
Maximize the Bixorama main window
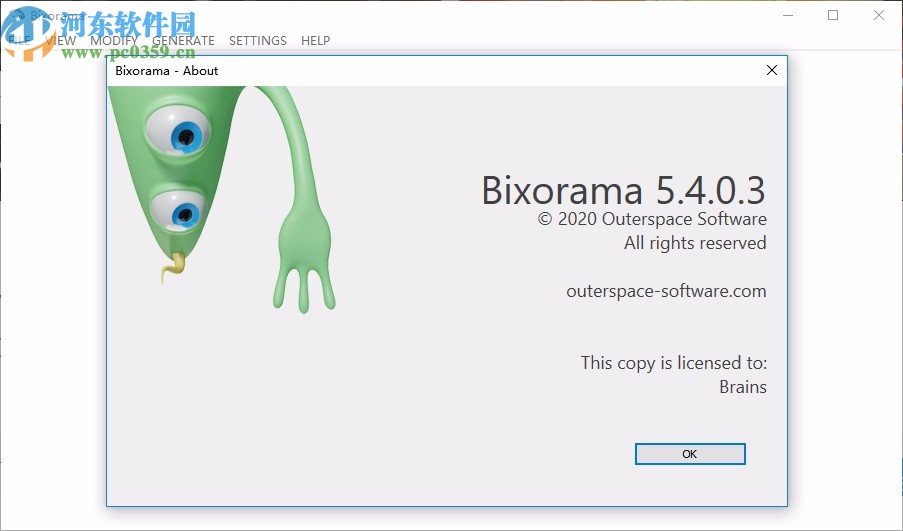[833, 15]
